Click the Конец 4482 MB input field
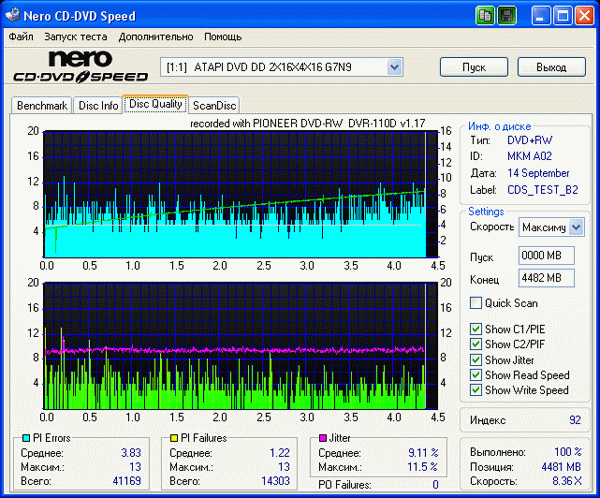Screen dimensions: 600x498 pyautogui.click(x=546, y=278)
